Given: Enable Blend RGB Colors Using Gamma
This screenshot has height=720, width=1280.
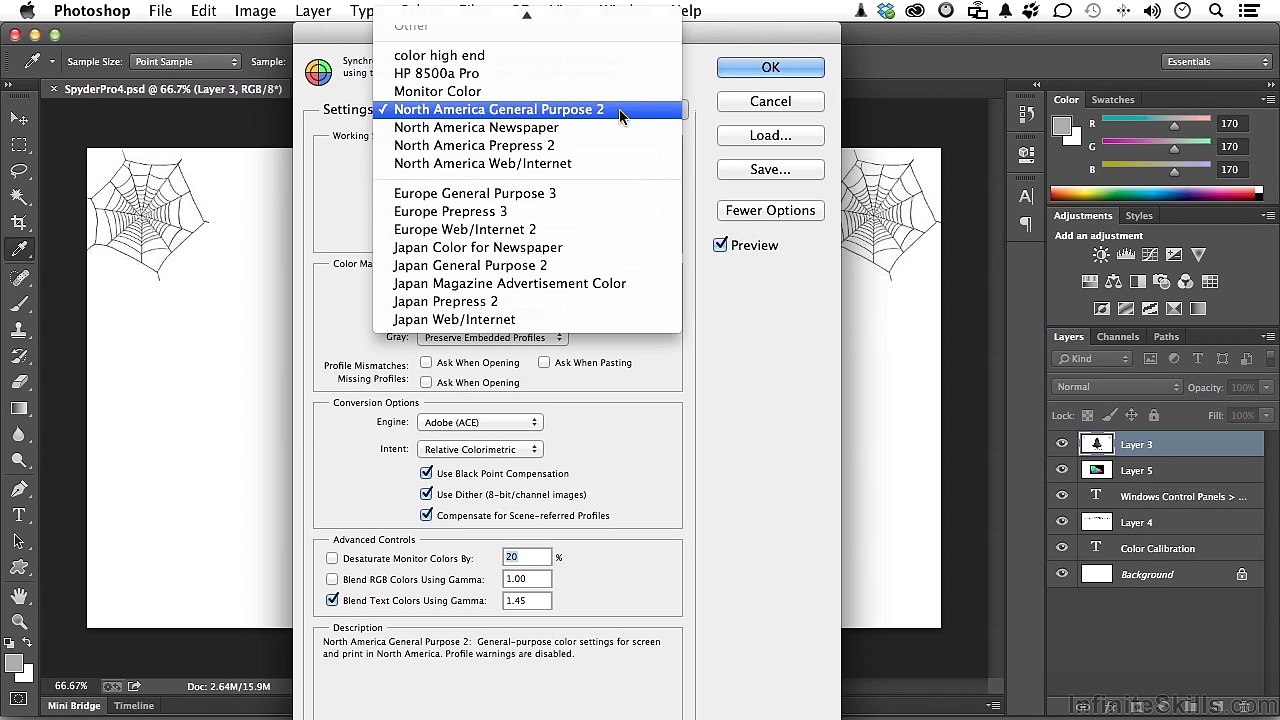Looking at the screenshot, I should (332, 579).
